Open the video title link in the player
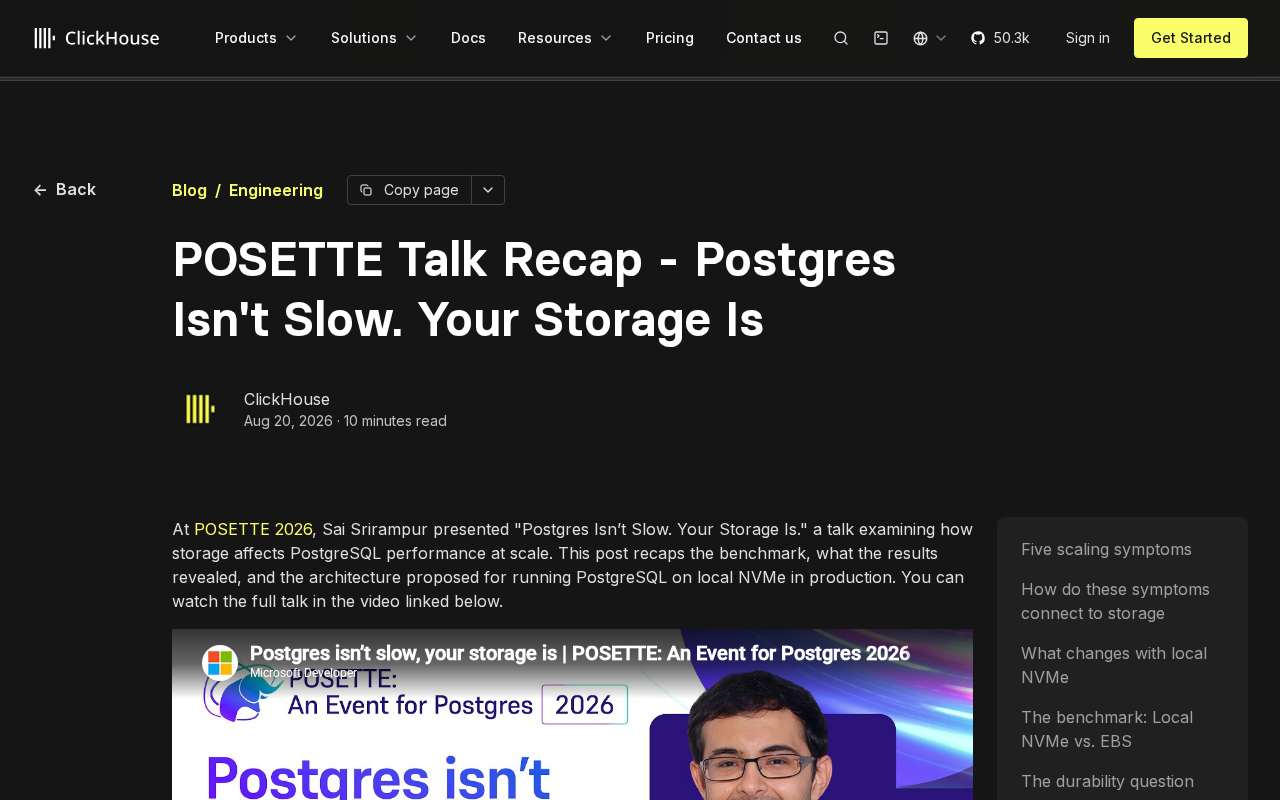This screenshot has height=800, width=1280. tap(580, 654)
